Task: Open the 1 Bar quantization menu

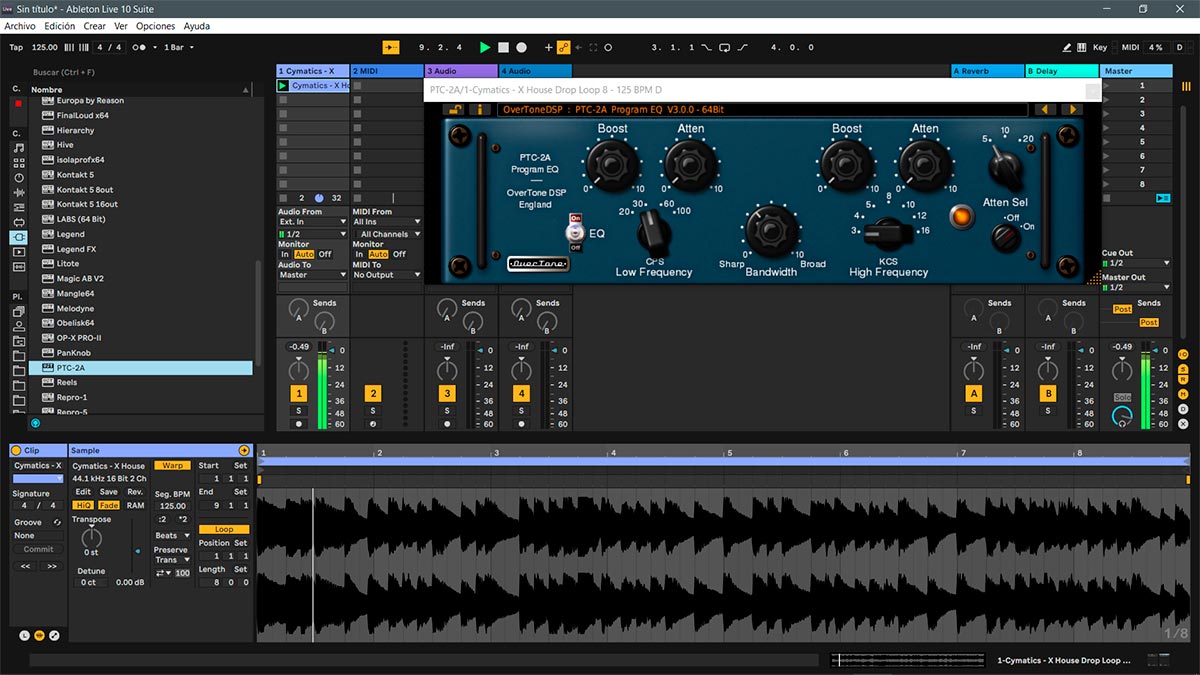Action: click(180, 47)
